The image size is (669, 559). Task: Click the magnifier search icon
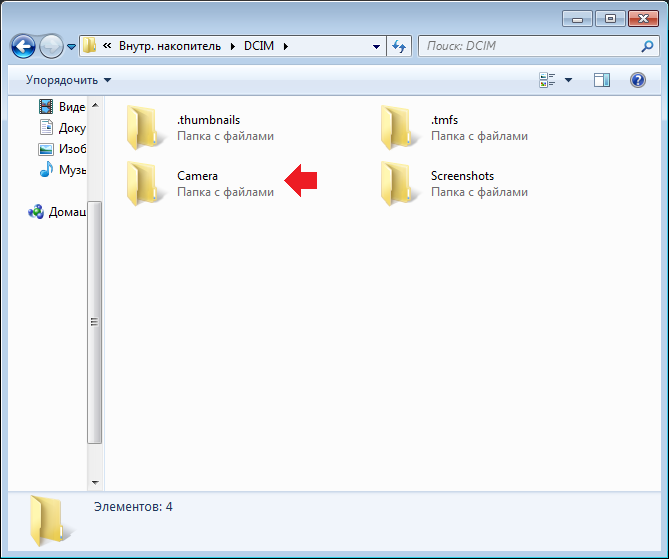[x=647, y=46]
